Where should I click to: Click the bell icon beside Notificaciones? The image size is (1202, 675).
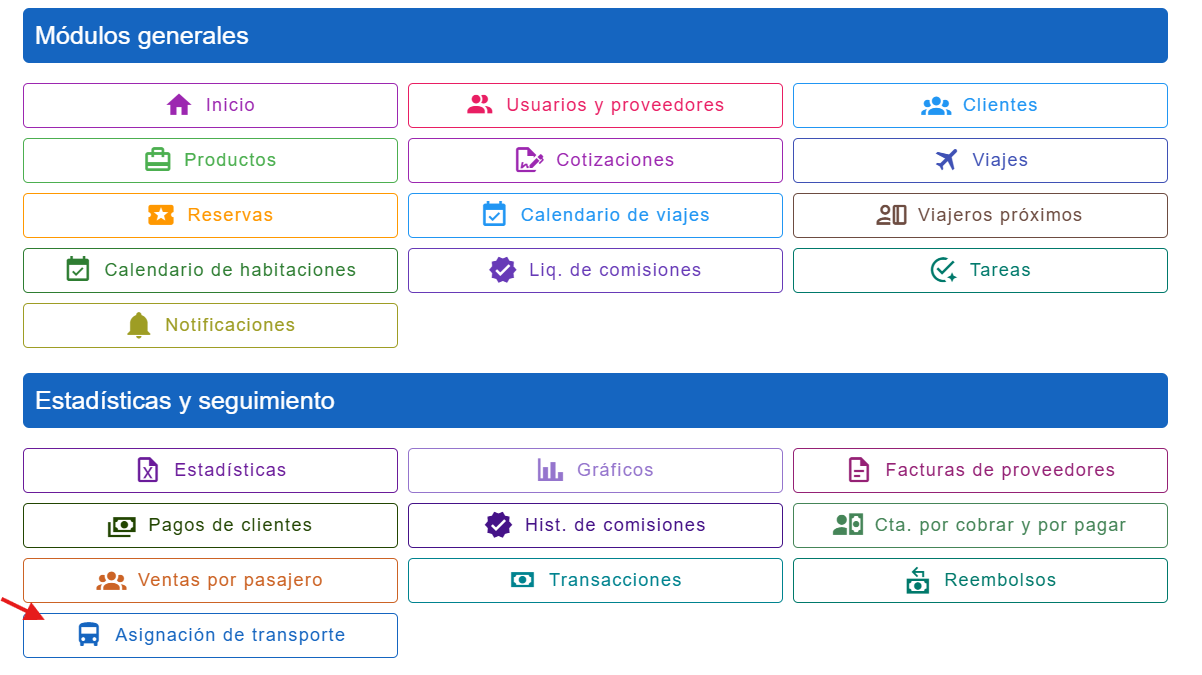(x=139, y=325)
